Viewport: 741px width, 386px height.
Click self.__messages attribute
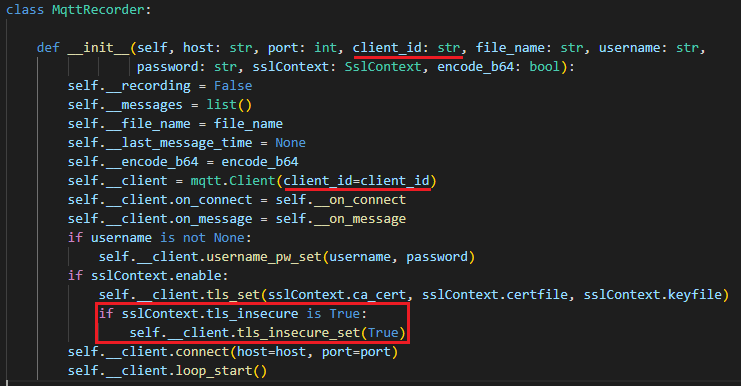click(125, 104)
